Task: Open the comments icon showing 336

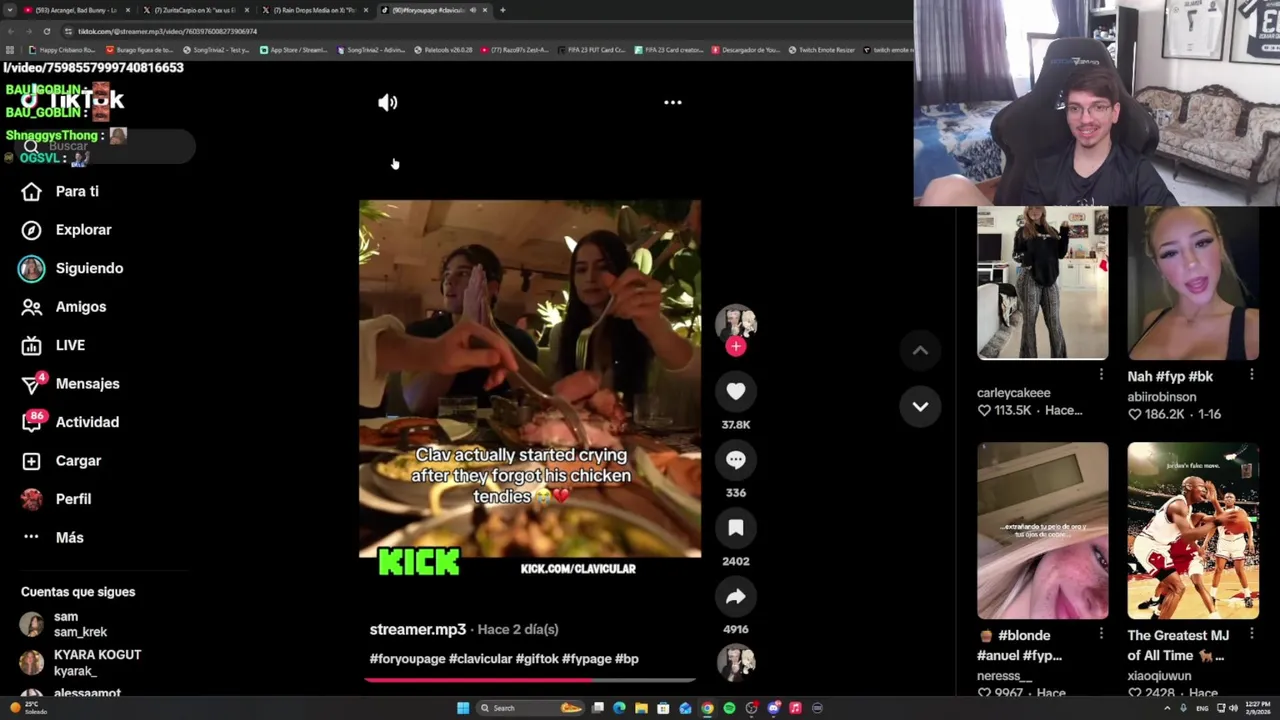Action: click(736, 460)
